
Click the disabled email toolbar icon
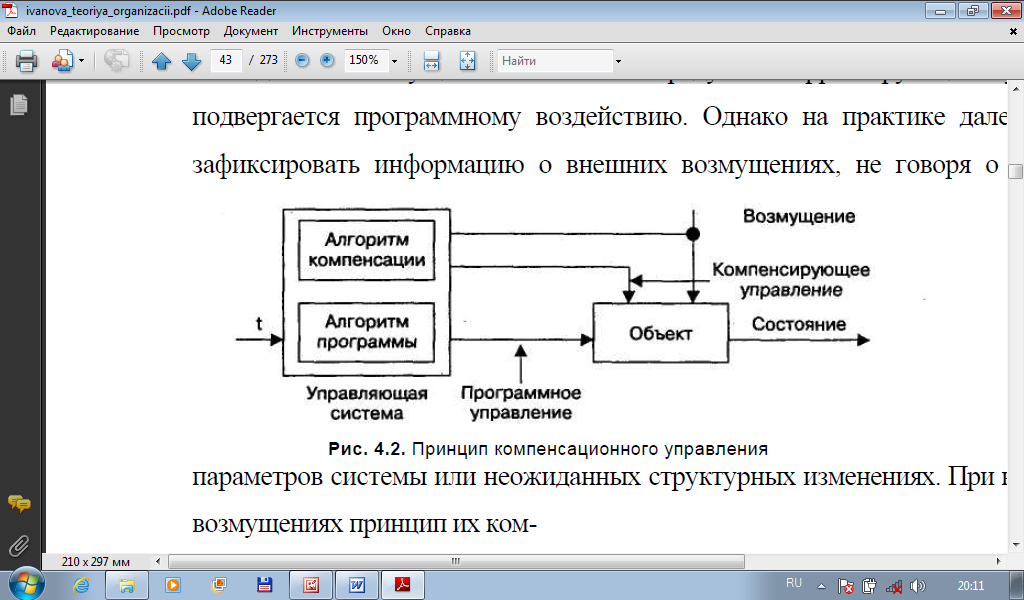point(116,61)
